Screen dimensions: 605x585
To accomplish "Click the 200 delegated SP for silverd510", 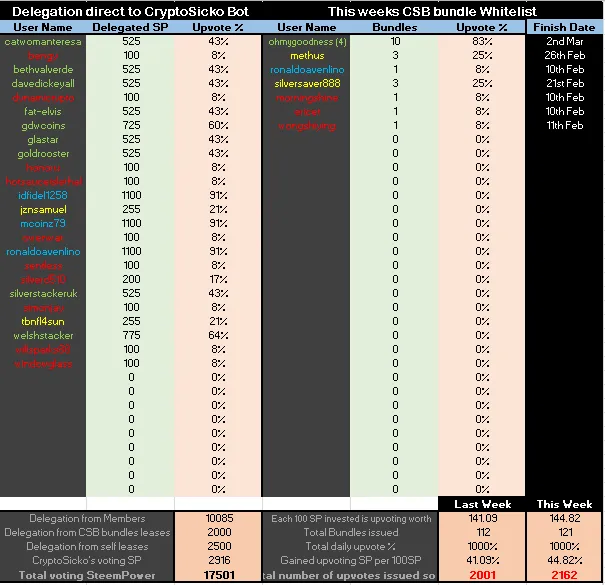I will coord(131,279).
